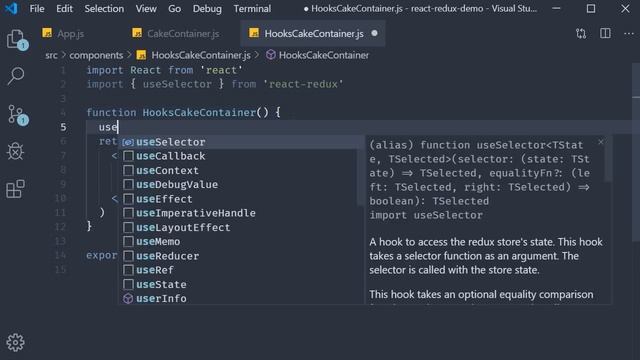Click the JS file icon in breadcrumb
Image resolution: width=640 pixels, height=360 pixels.
pos(142,55)
